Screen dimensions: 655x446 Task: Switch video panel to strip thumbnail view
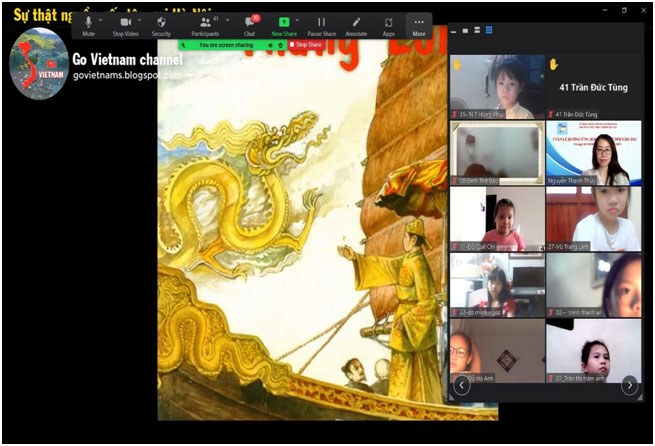click(x=477, y=30)
